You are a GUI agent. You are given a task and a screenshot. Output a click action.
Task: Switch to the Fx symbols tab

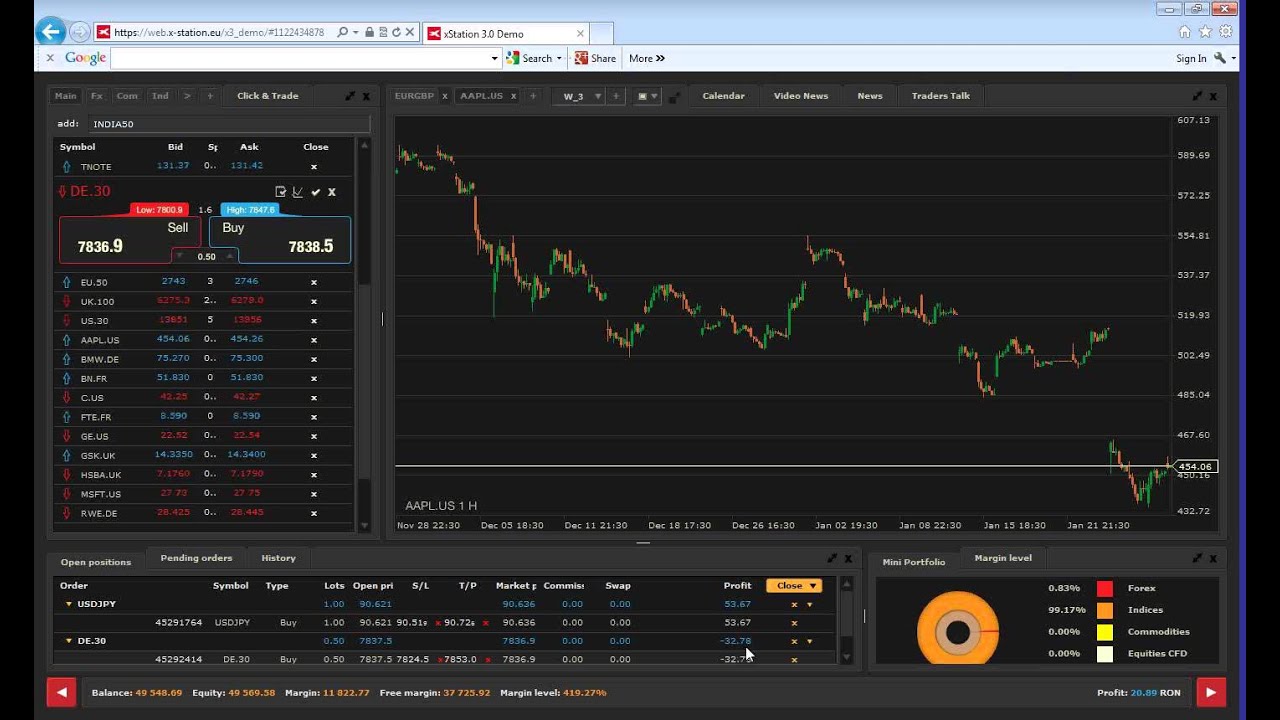tap(96, 96)
